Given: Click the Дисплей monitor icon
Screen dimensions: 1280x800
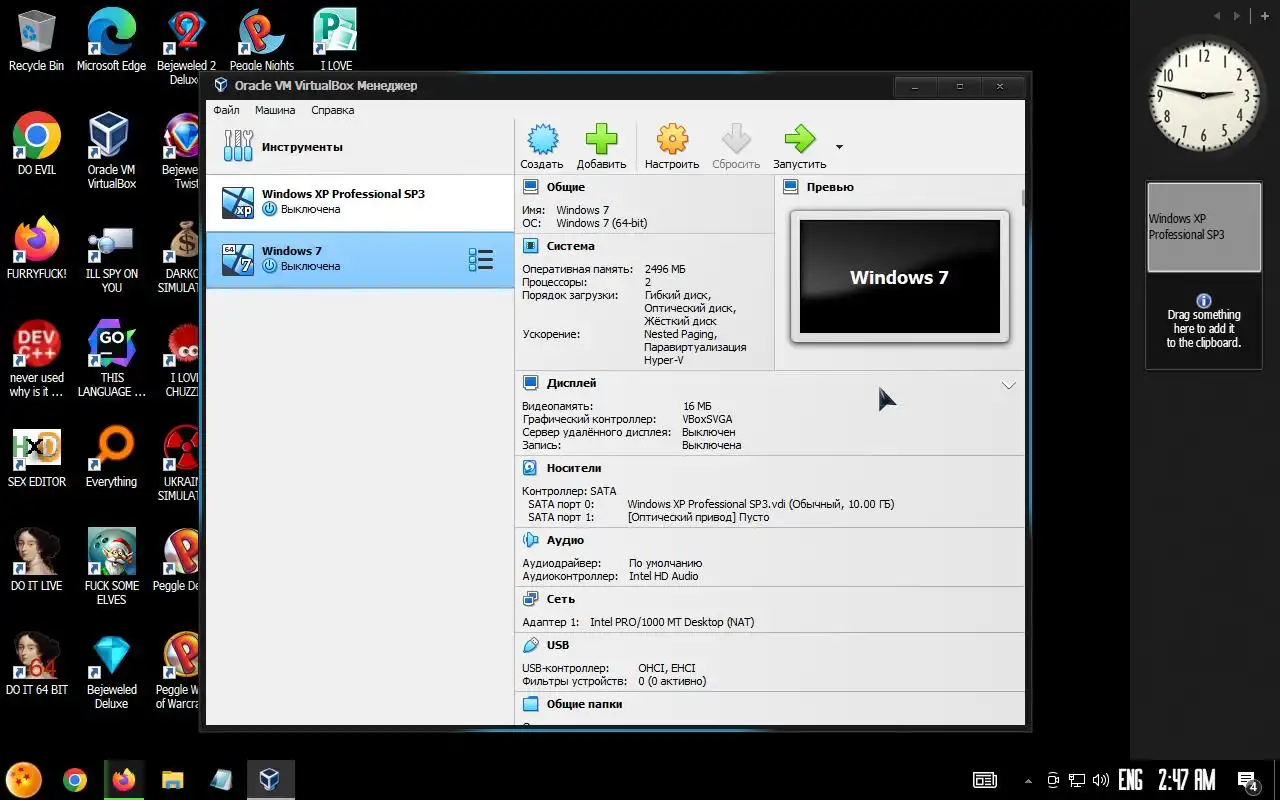Looking at the screenshot, I should pyautogui.click(x=530, y=383).
